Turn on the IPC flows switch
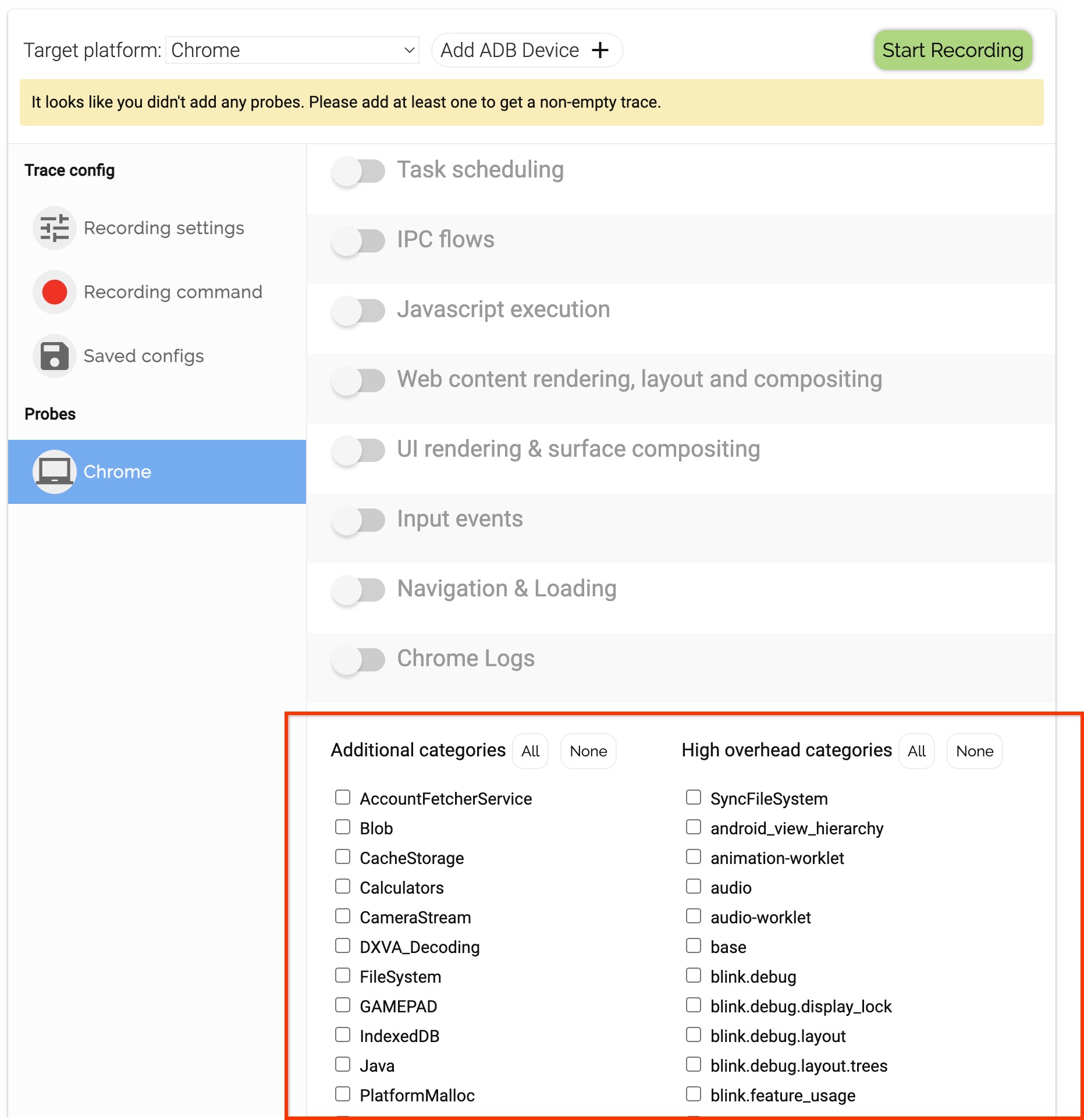 coord(358,241)
